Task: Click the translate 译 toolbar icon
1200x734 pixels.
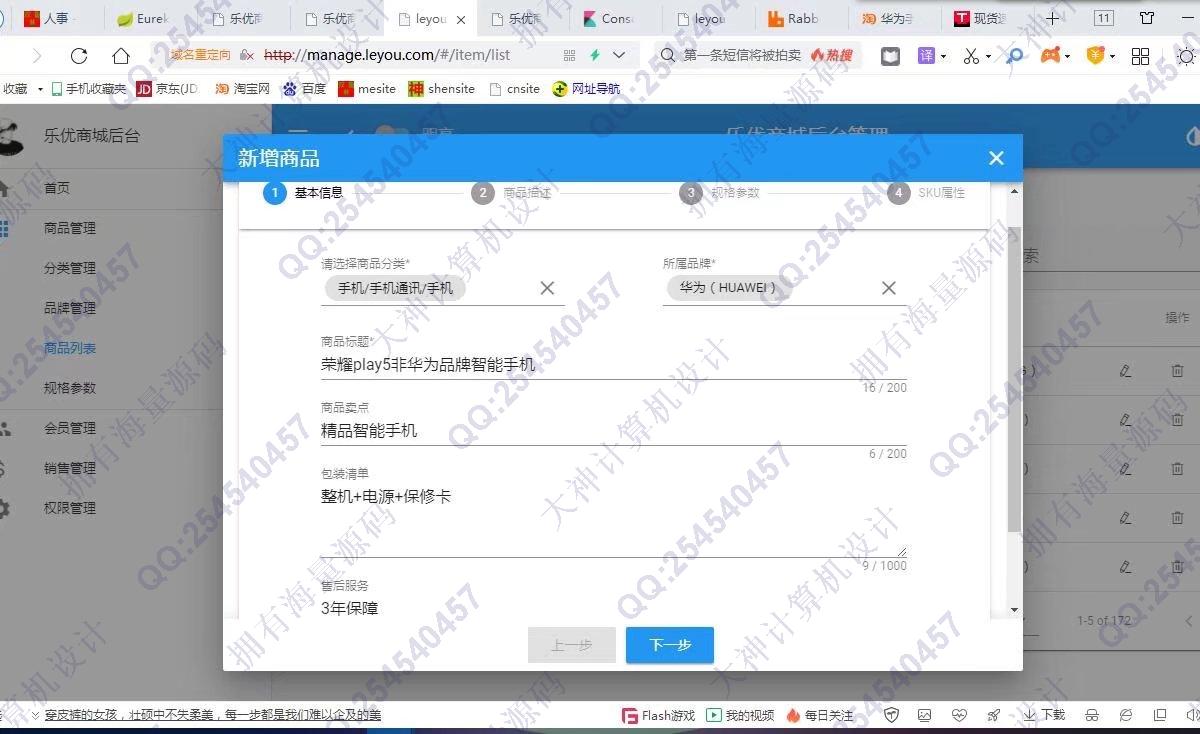Action: point(927,56)
